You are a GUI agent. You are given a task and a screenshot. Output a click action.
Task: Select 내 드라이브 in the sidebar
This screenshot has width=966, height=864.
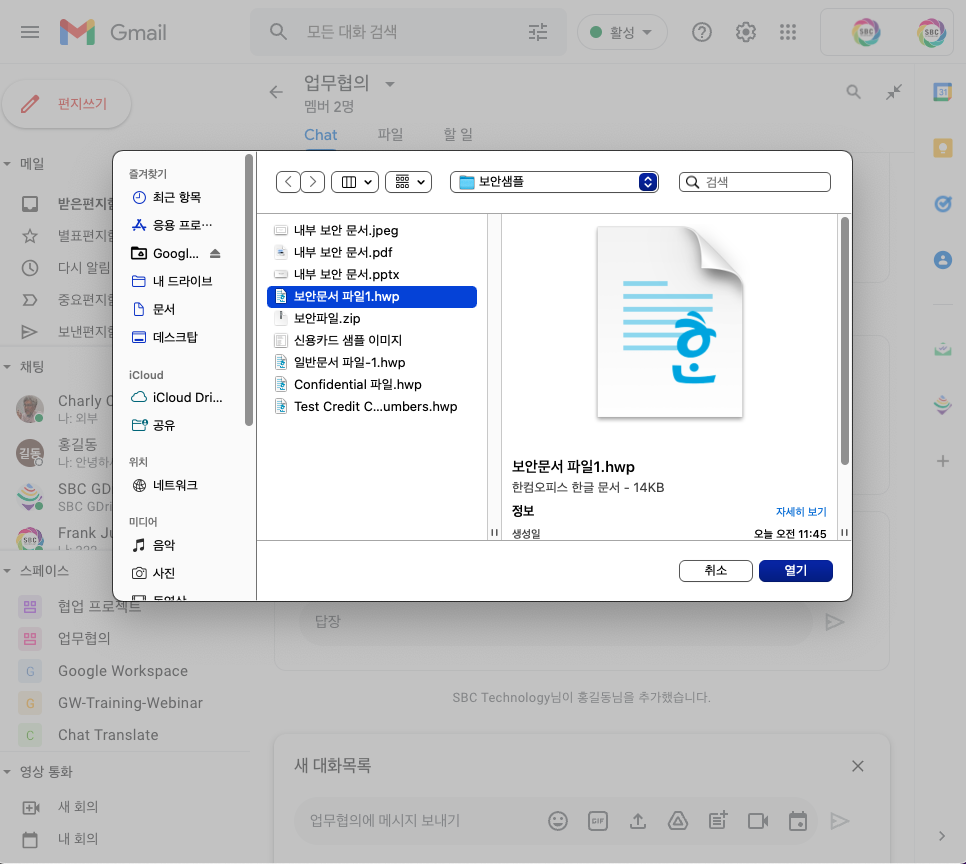coord(182,281)
